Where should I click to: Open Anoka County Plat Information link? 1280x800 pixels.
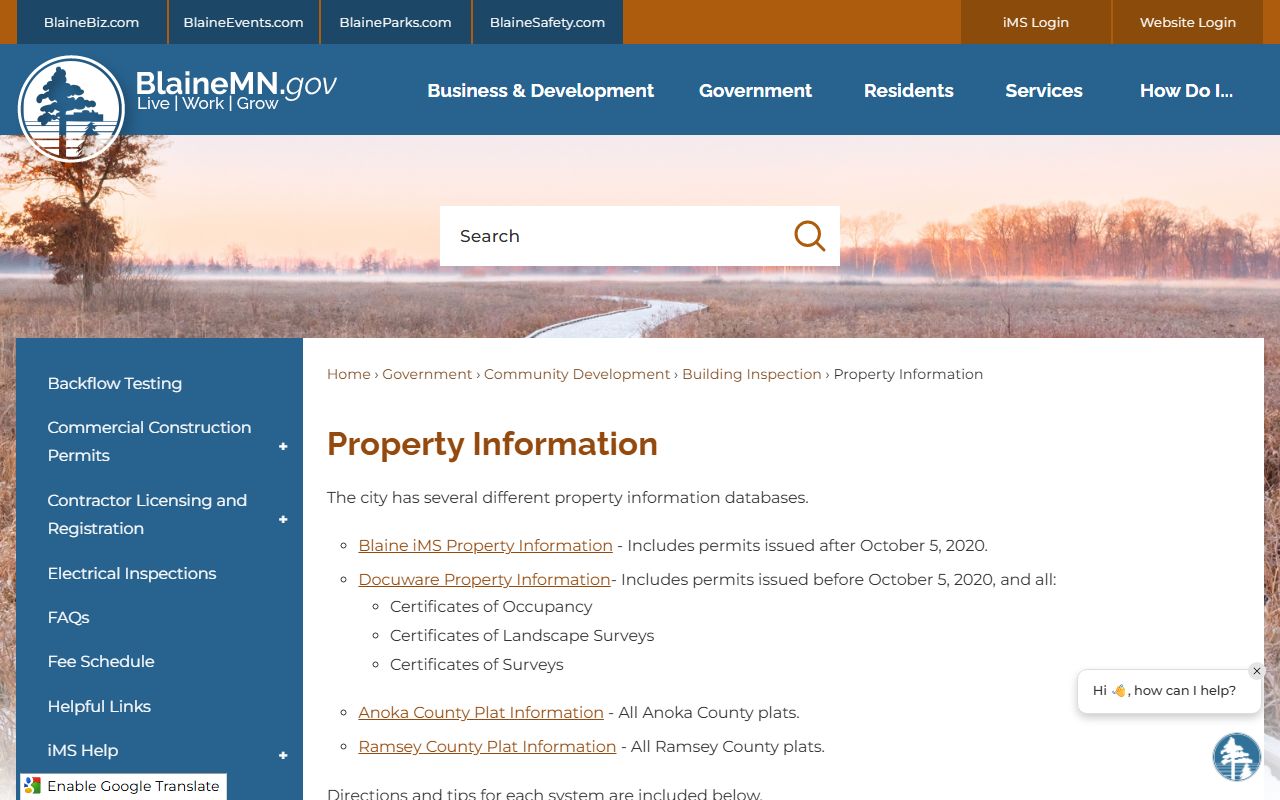(x=481, y=713)
